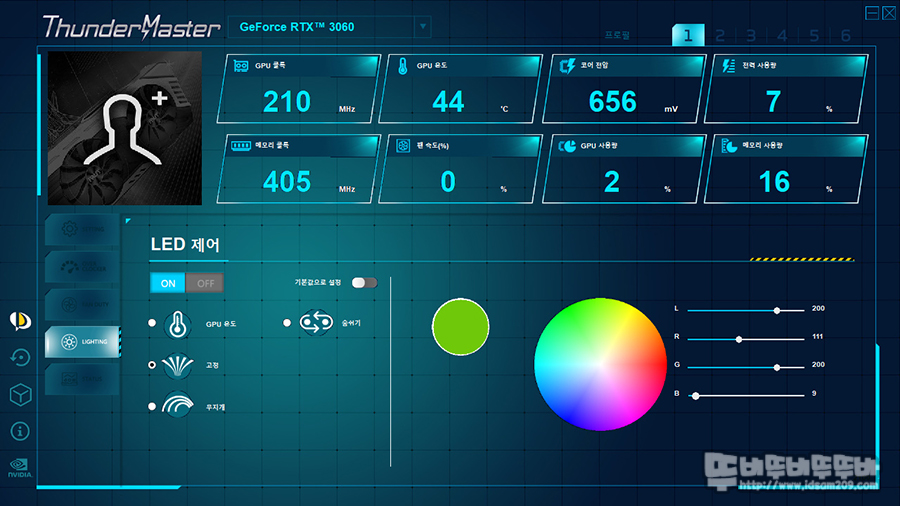Click the breathing mode arrows icon
This screenshot has width=900, height=506.
pos(316,323)
